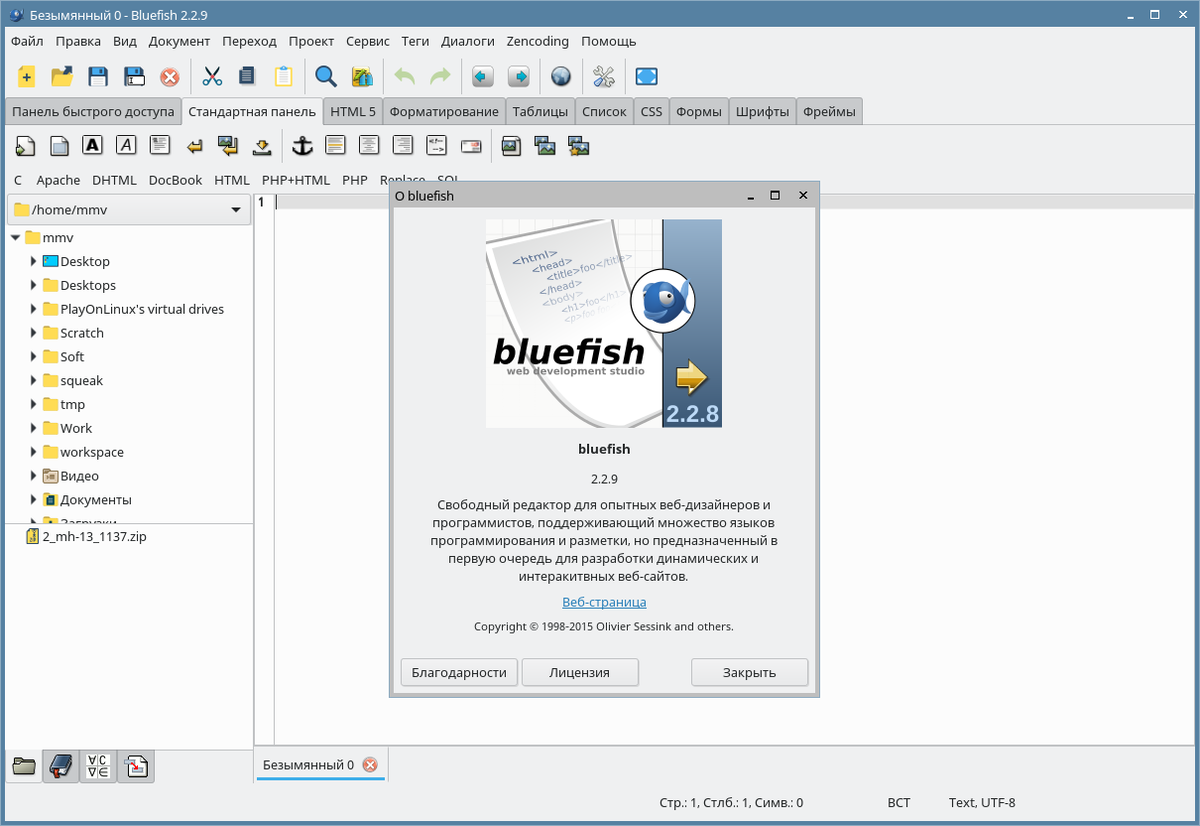Close About dialog with Закрыть button
The image size is (1200, 826).
point(749,672)
